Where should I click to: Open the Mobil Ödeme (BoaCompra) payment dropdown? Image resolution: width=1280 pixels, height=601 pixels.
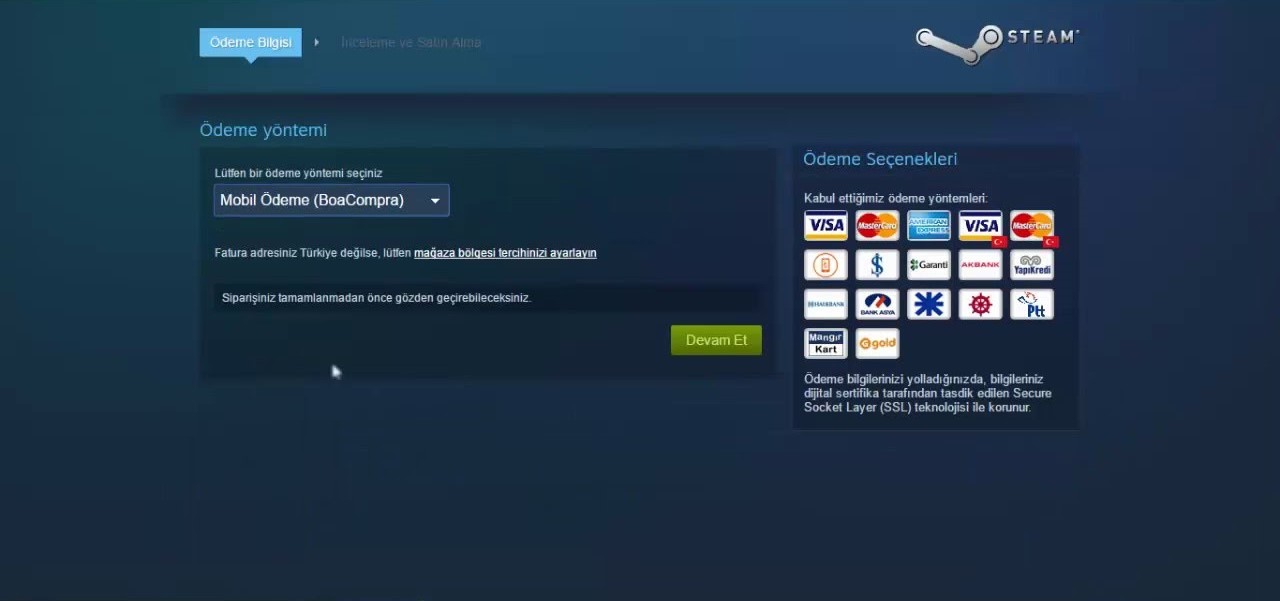pyautogui.click(x=332, y=201)
